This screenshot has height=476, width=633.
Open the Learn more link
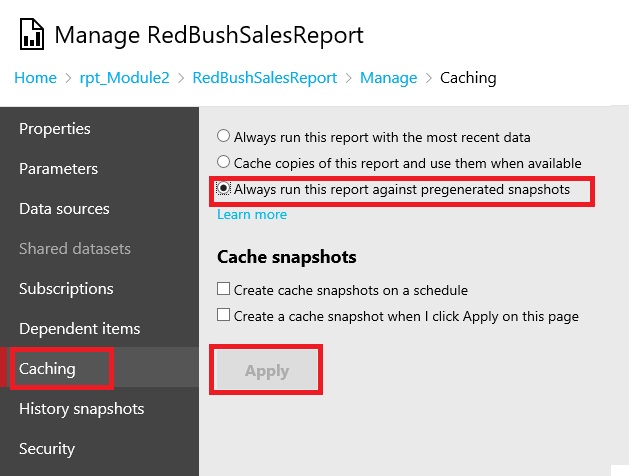[252, 214]
